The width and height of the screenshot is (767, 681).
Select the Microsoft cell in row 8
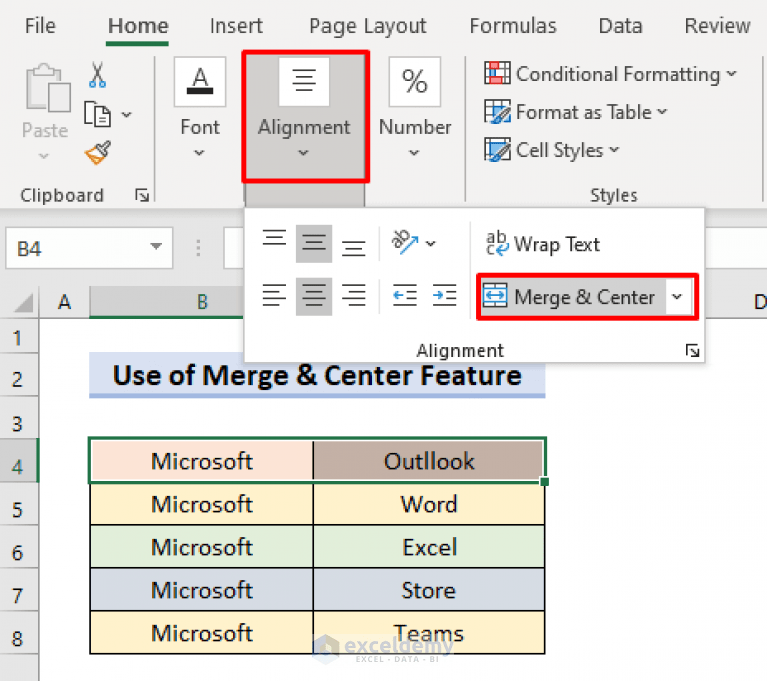[x=202, y=633]
